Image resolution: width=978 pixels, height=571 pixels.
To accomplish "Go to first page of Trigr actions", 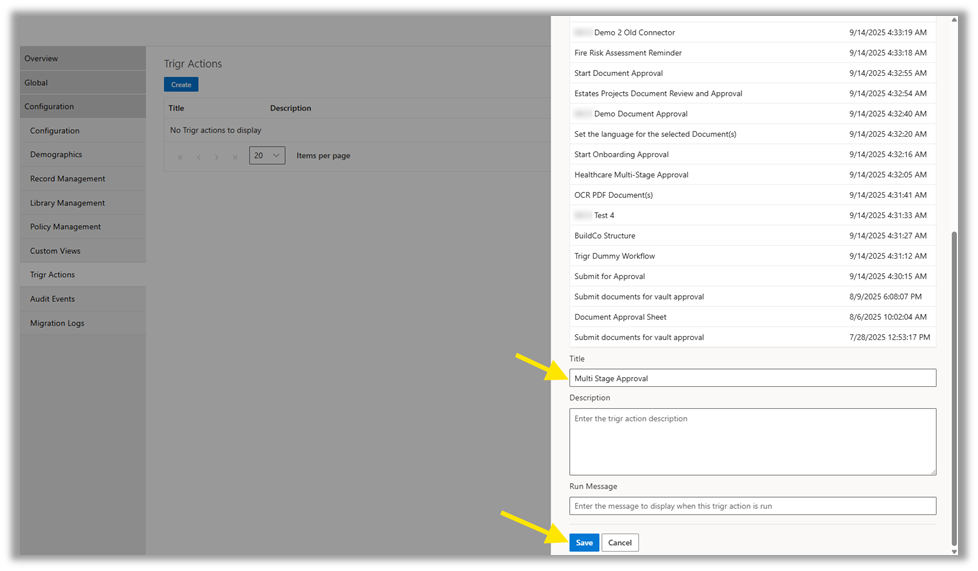I will pyautogui.click(x=180, y=156).
